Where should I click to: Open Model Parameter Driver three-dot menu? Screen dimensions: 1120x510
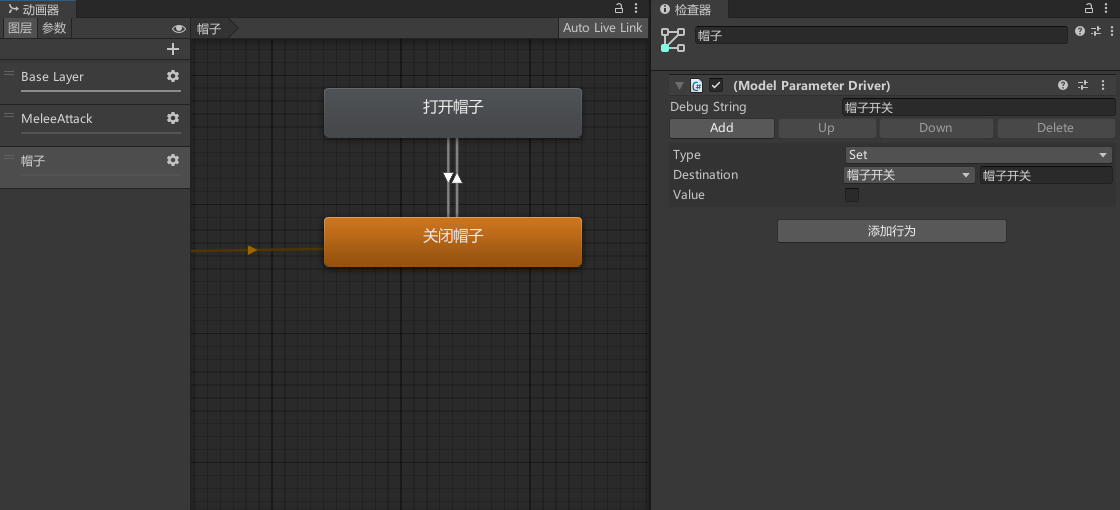coord(1103,86)
